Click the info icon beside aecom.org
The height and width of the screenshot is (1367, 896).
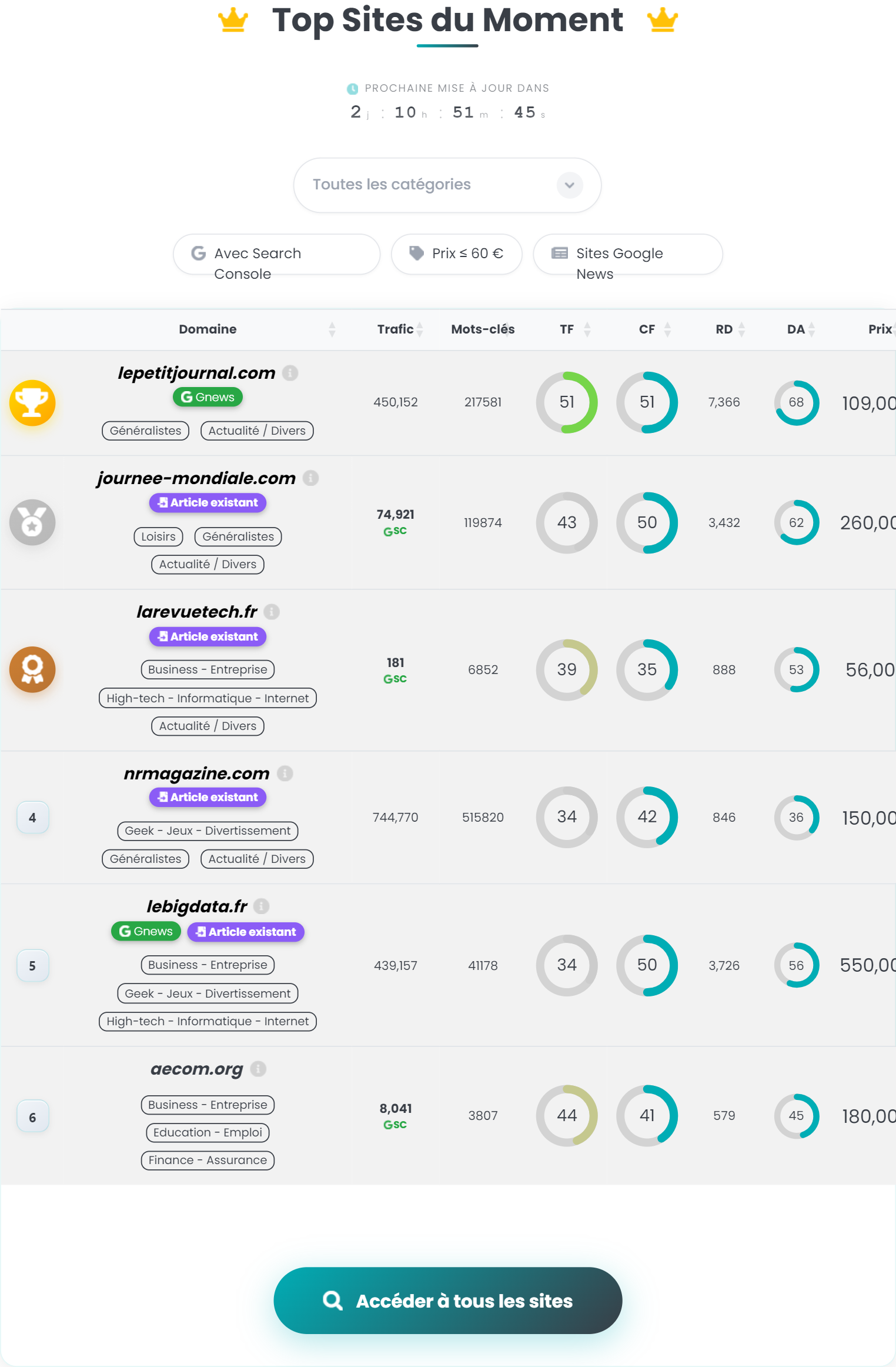coord(258,1069)
